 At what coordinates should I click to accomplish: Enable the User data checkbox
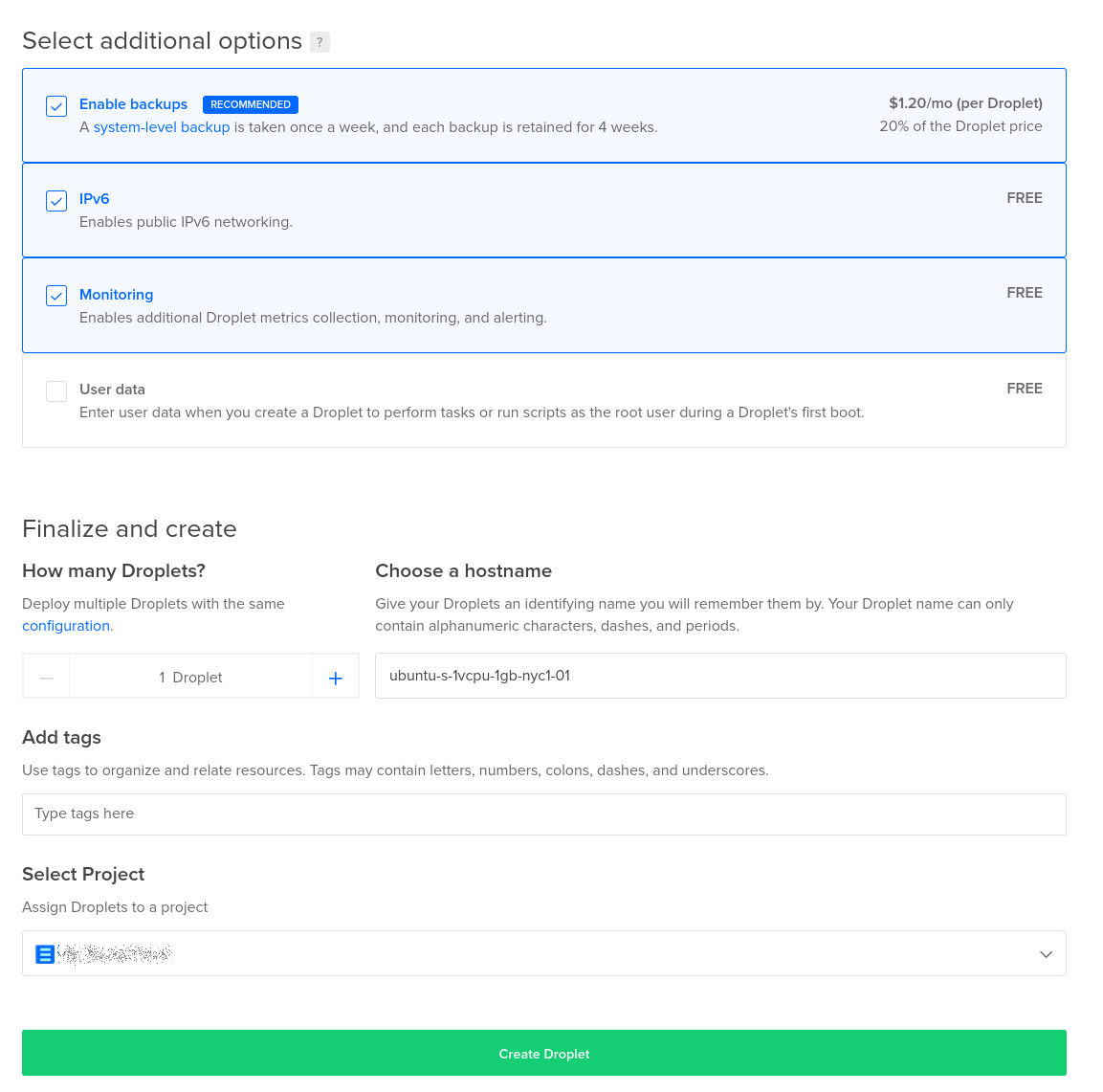(56, 390)
